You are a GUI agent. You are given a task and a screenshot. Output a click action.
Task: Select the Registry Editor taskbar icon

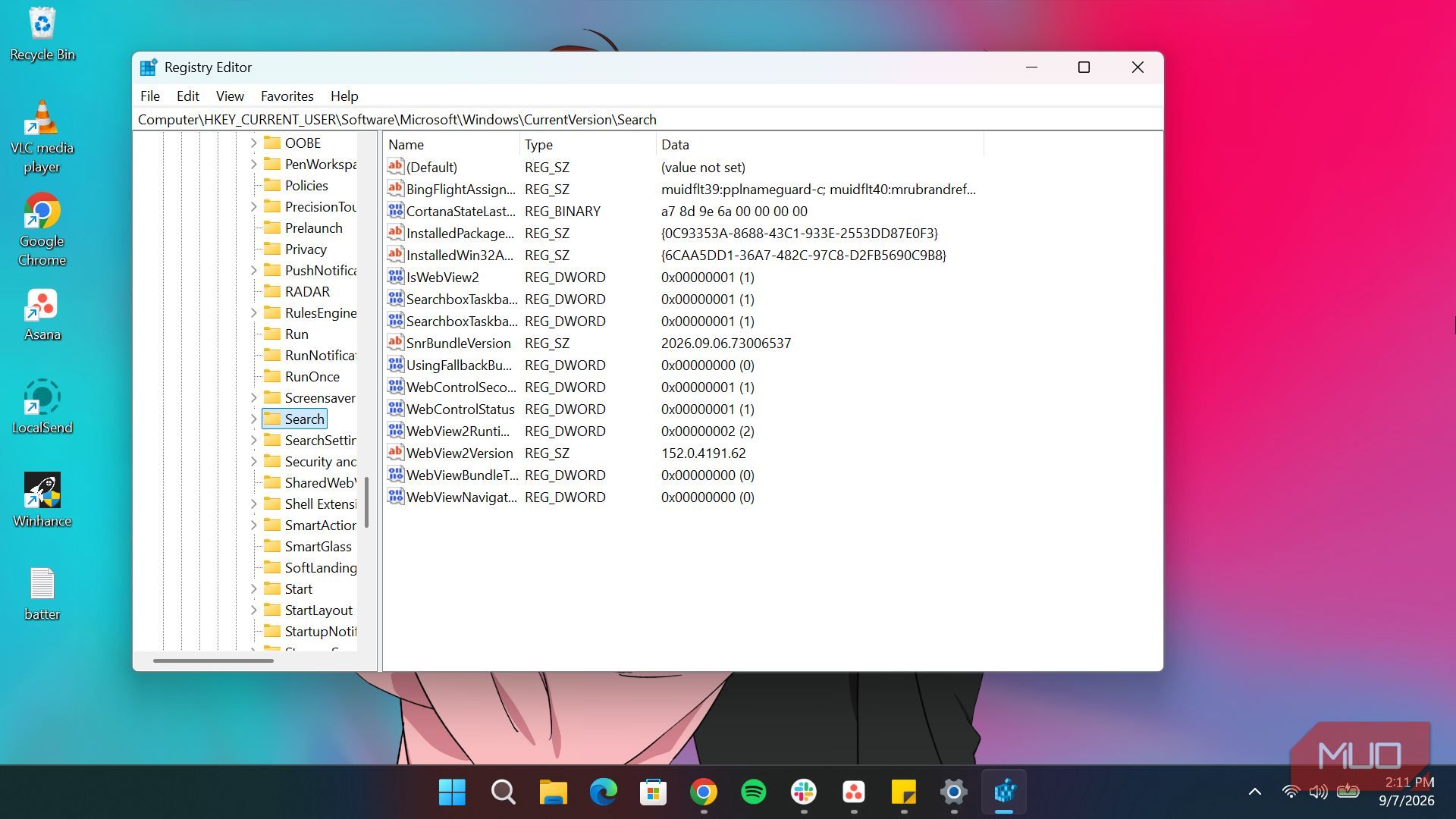coord(1004,792)
